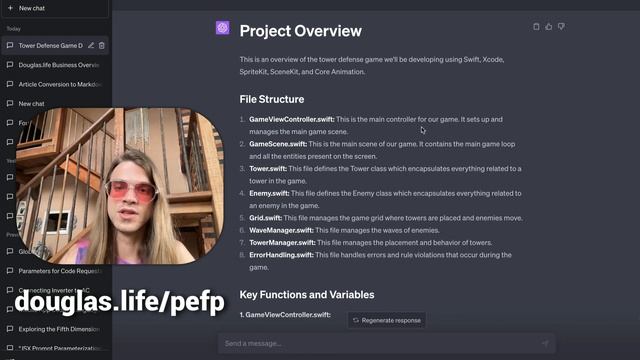640x360 pixels.
Task: Click chat bubble icon beside Article Conversion
Action: click(10, 84)
